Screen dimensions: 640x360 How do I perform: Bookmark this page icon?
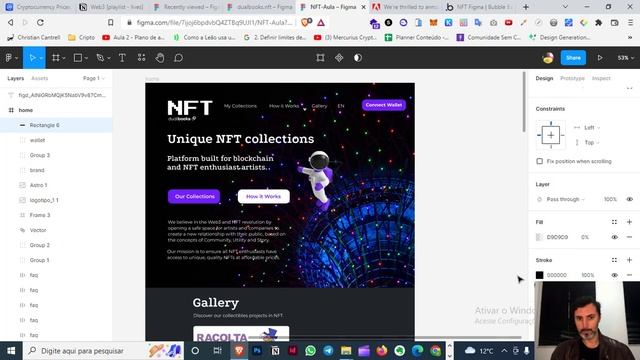pos(111,22)
